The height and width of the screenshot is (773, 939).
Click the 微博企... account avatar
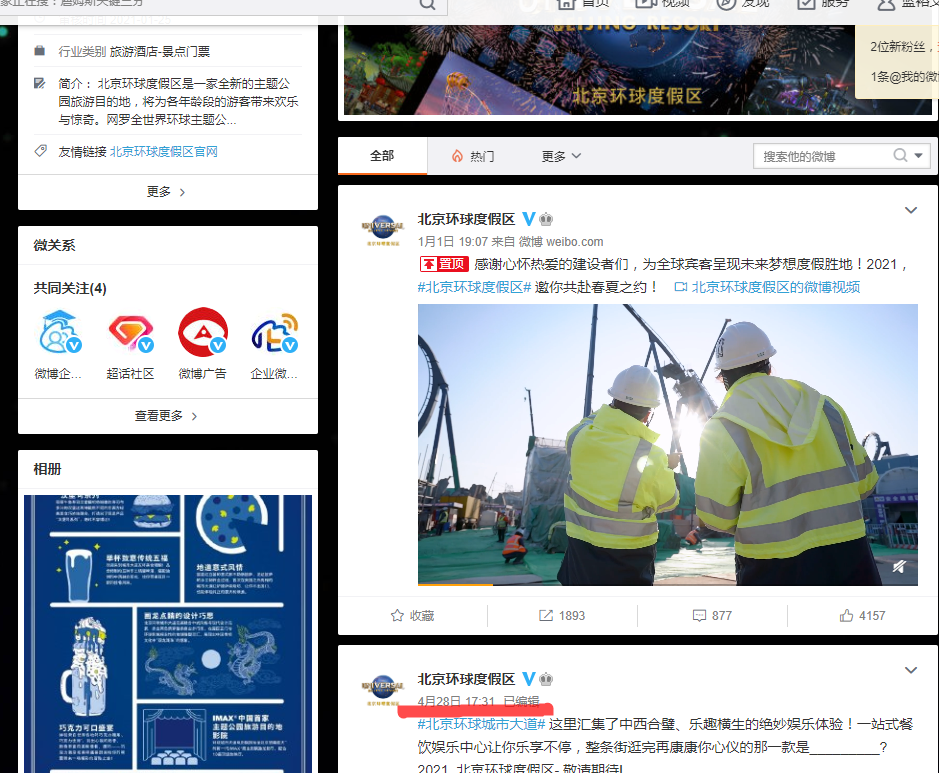click(59, 332)
